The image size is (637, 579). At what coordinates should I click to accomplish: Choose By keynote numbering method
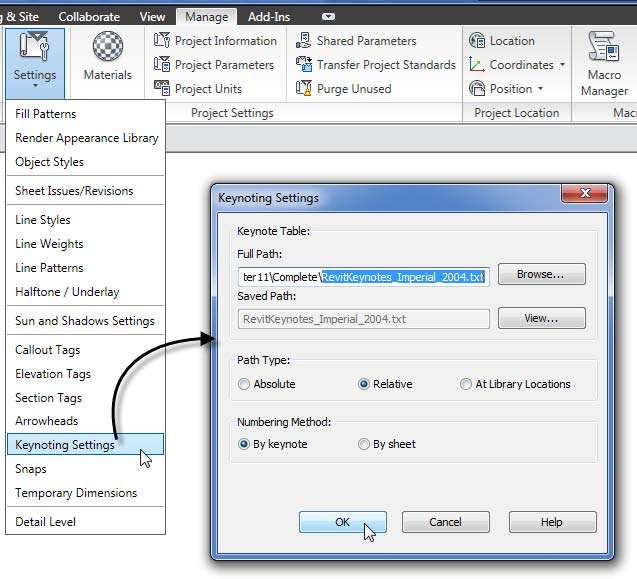[x=244, y=444]
